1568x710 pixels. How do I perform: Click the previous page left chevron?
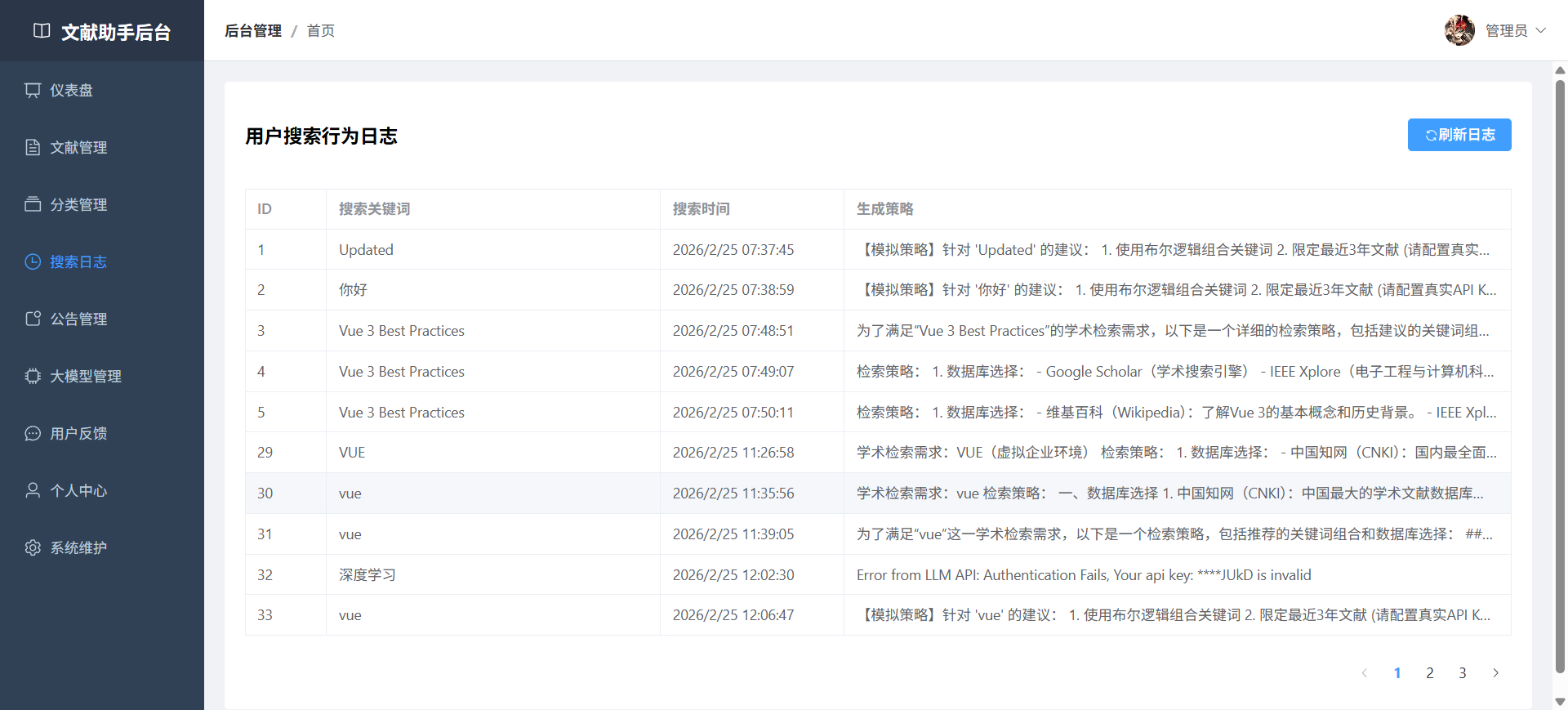pyautogui.click(x=1365, y=673)
